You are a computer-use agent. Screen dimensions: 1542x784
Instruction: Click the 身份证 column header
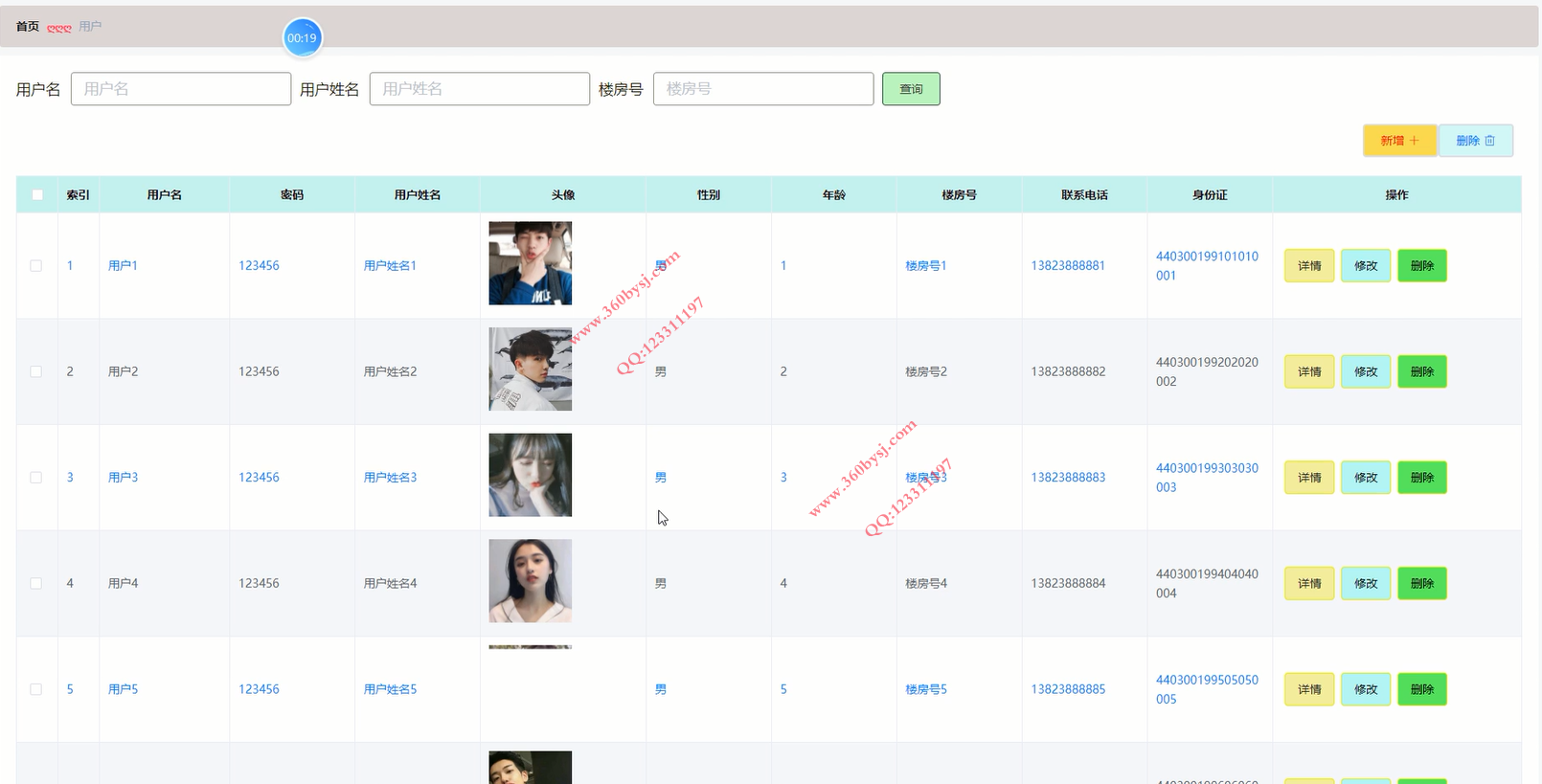coord(1210,194)
